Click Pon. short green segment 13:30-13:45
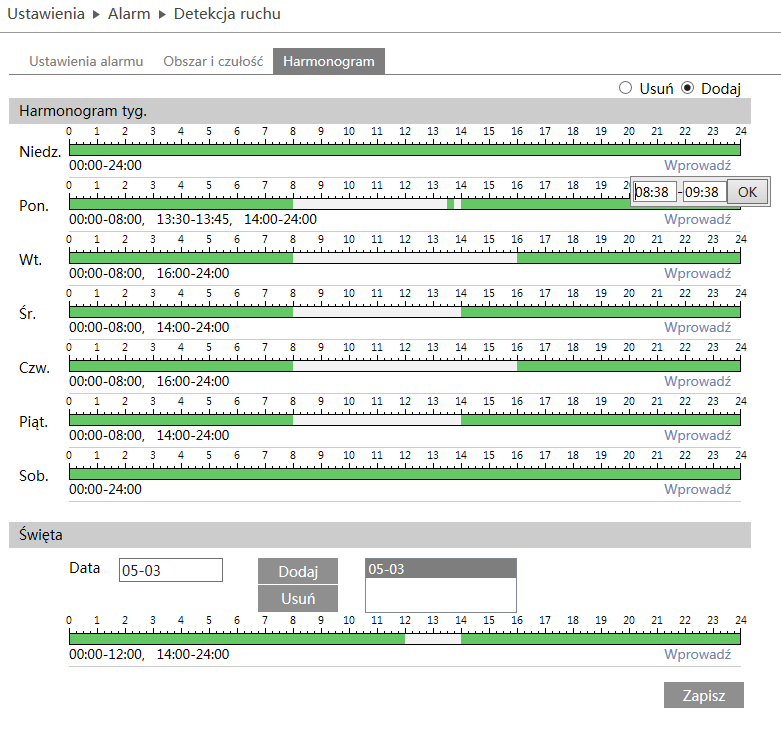The height and width of the screenshot is (733, 781). click(x=450, y=204)
